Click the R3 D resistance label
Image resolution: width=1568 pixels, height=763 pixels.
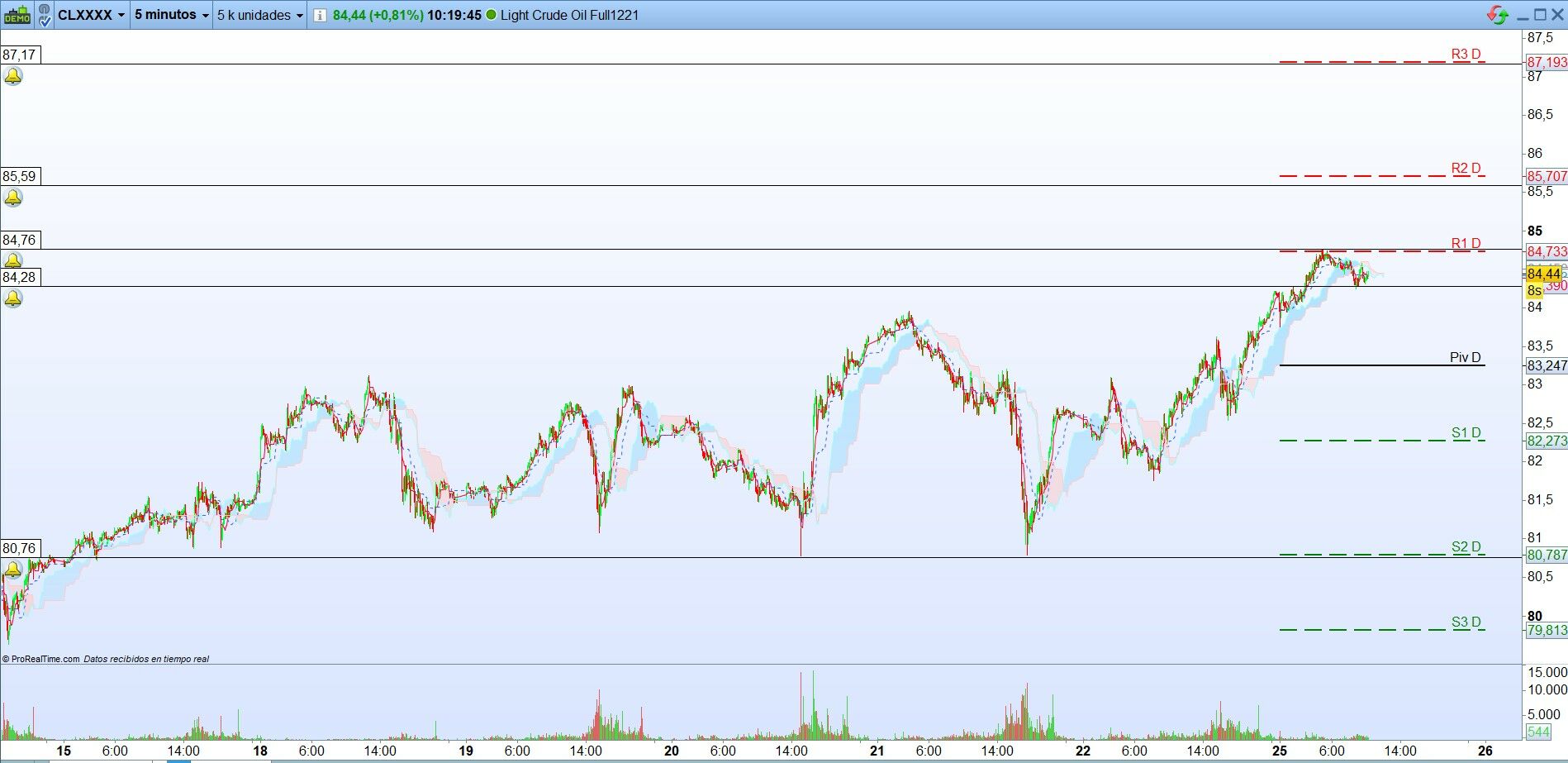pyautogui.click(x=1466, y=55)
